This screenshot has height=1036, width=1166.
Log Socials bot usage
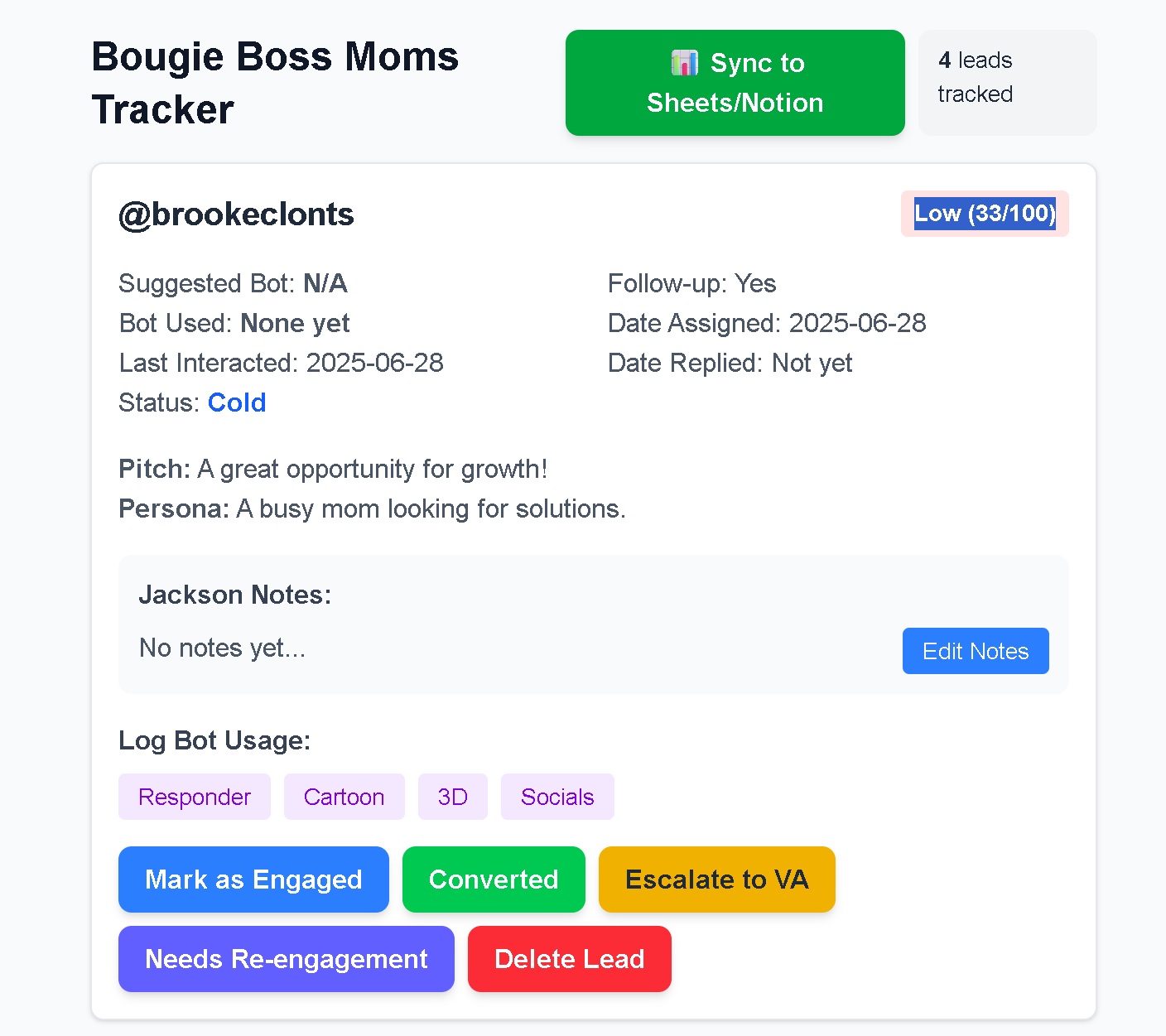557,797
